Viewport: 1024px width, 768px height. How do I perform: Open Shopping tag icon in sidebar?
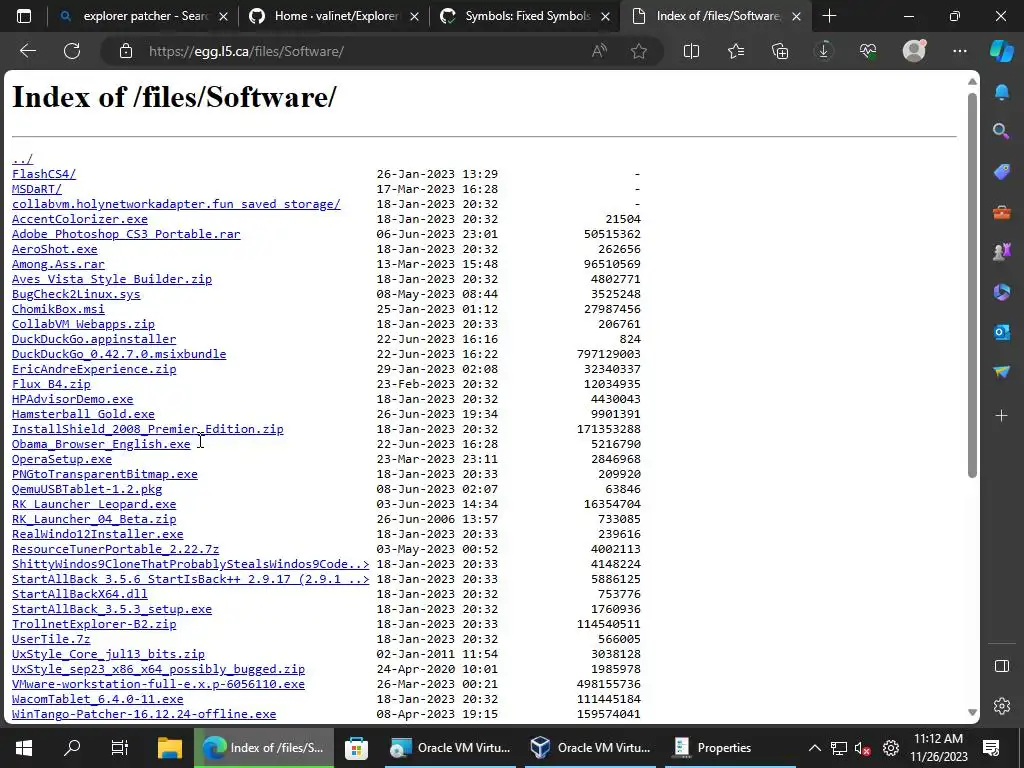tap(1001, 172)
